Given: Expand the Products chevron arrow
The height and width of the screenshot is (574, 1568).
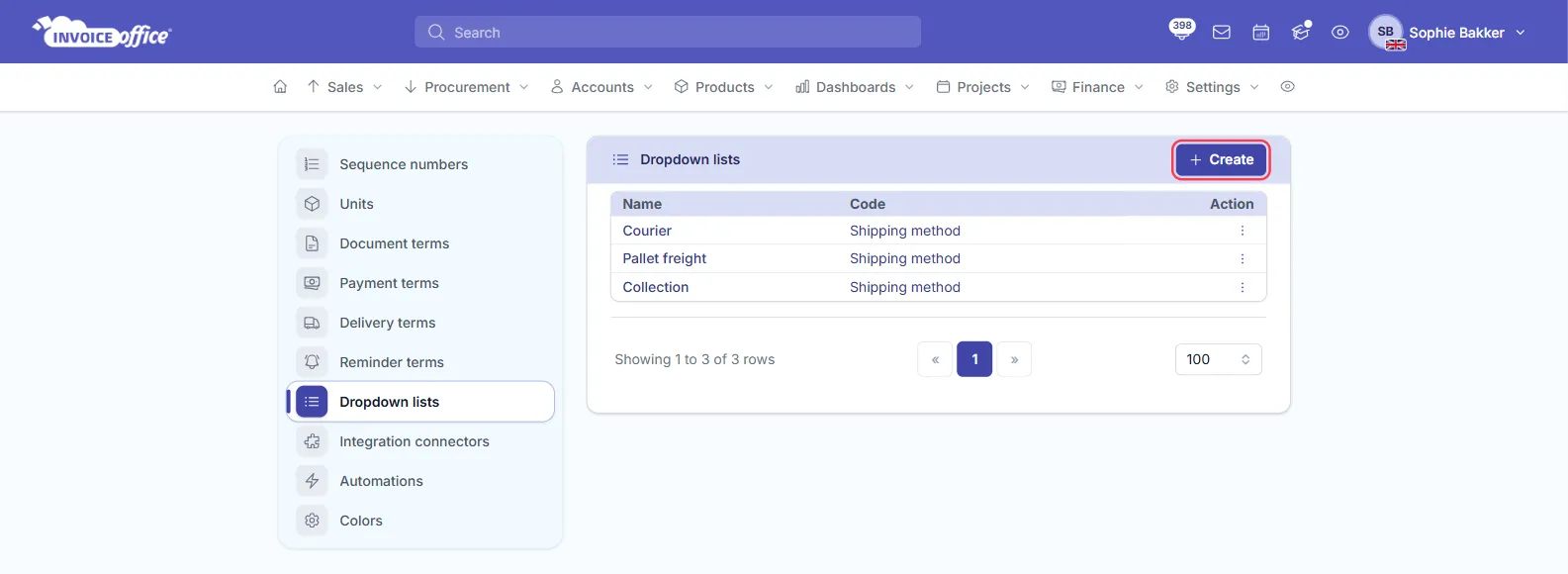Looking at the screenshot, I should tap(769, 87).
